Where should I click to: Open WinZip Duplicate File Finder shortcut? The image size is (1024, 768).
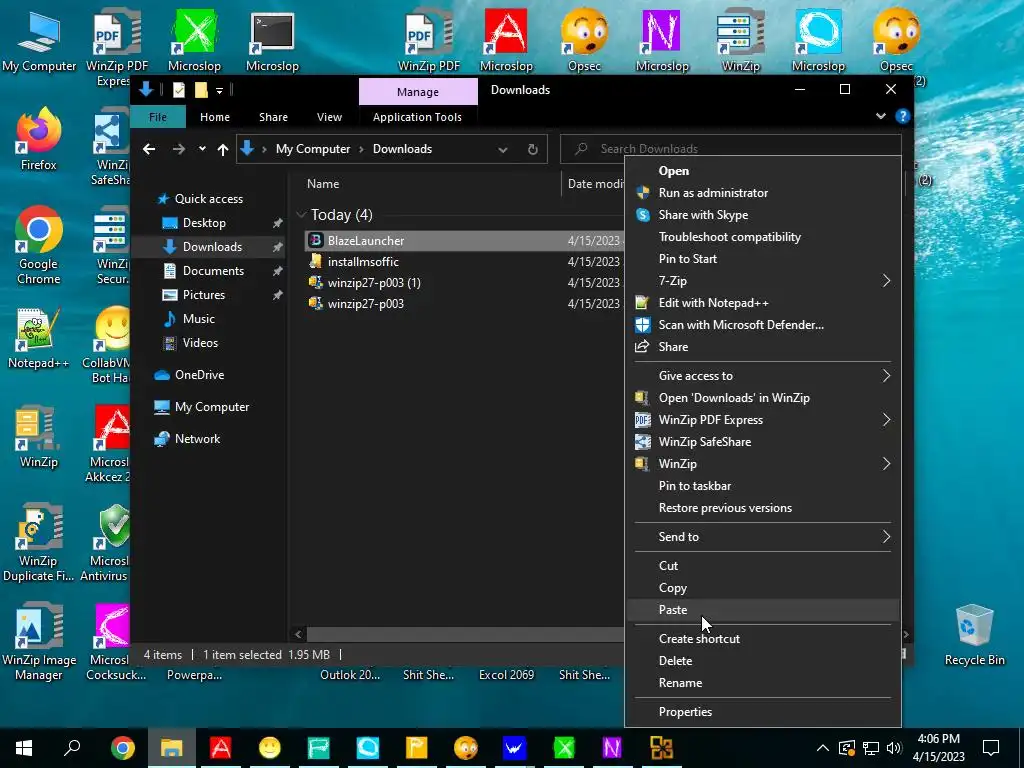click(x=39, y=542)
